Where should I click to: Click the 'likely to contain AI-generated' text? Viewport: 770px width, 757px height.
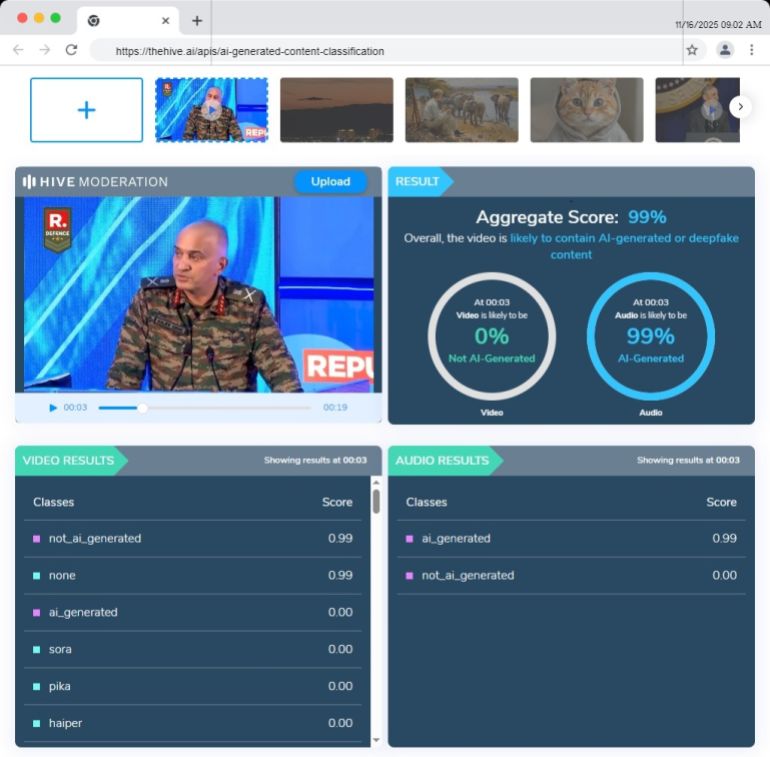(590, 238)
